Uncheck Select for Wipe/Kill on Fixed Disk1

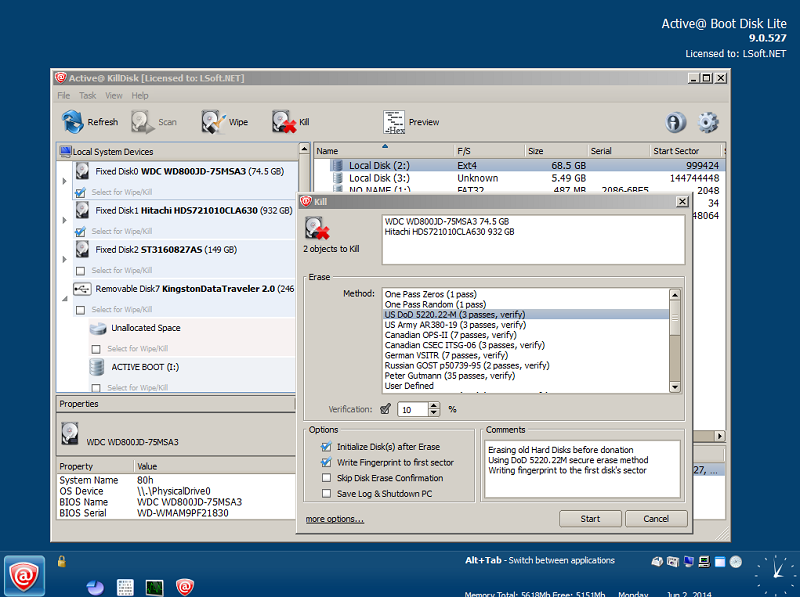click(x=80, y=232)
